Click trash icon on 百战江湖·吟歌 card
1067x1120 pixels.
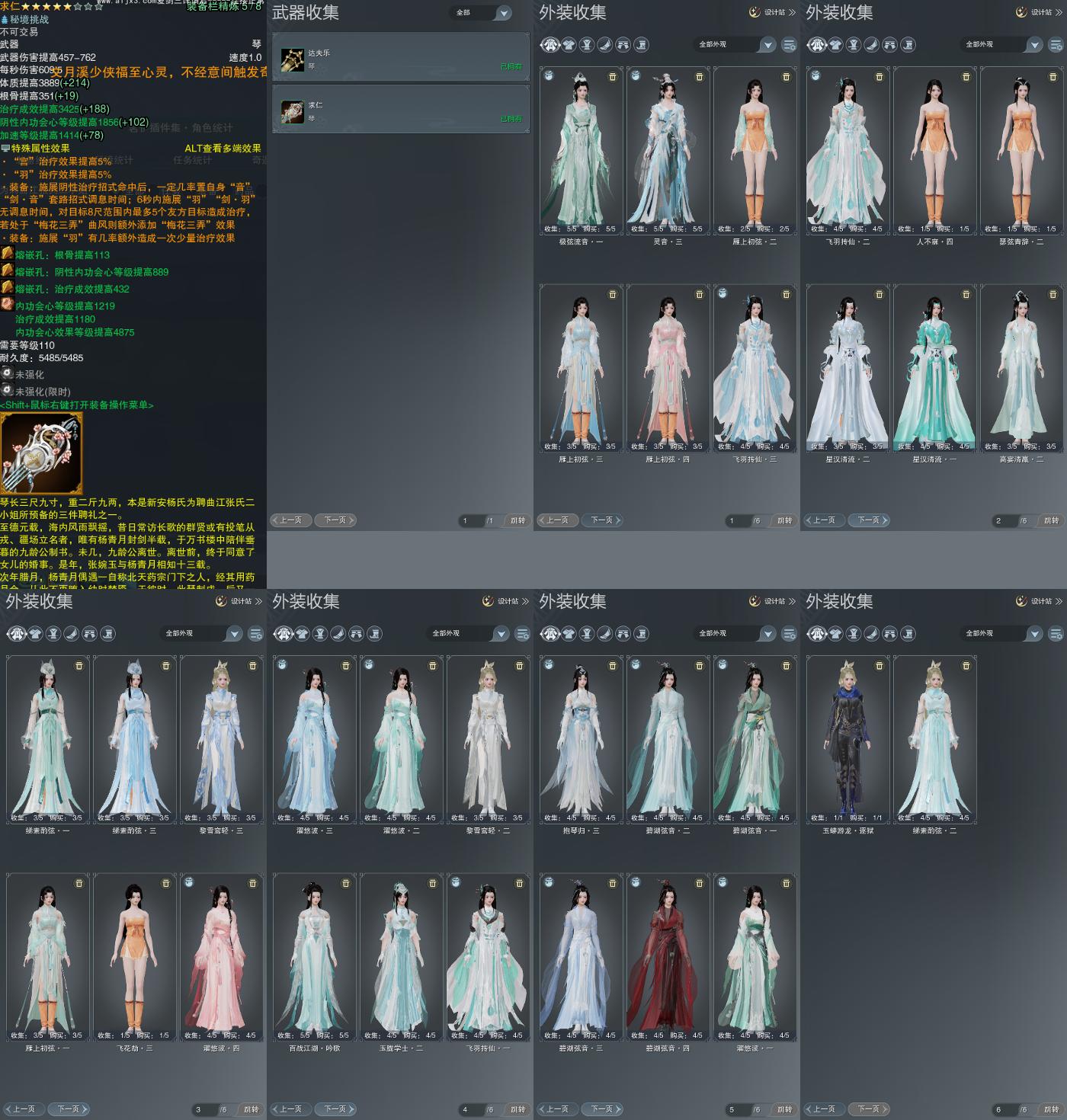345,883
